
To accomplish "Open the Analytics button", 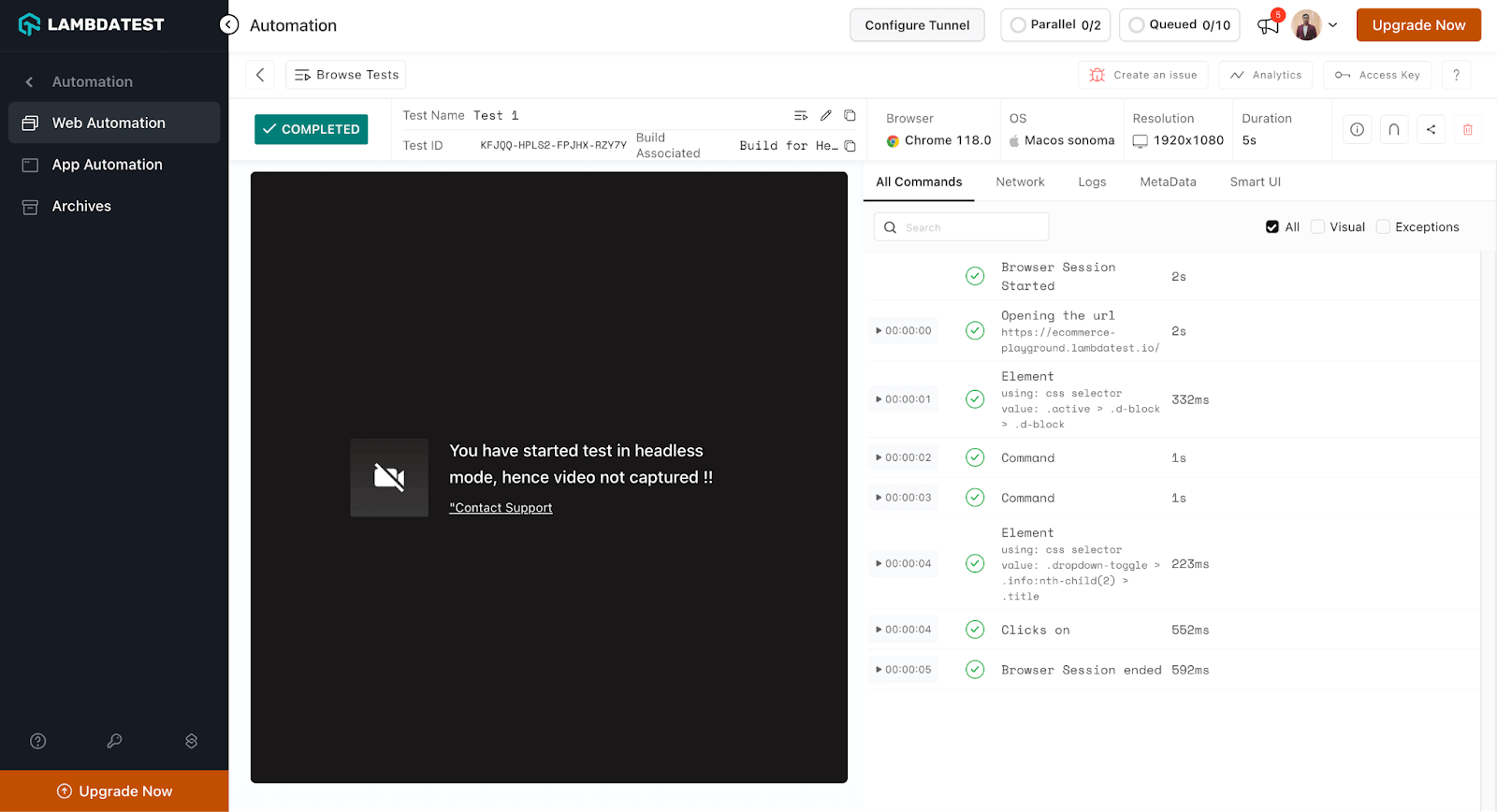I will (x=1266, y=75).
